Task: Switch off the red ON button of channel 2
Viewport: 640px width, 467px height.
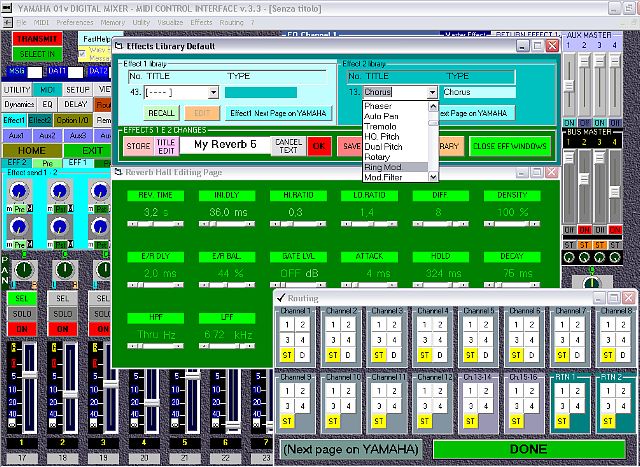Action: pos(63,329)
